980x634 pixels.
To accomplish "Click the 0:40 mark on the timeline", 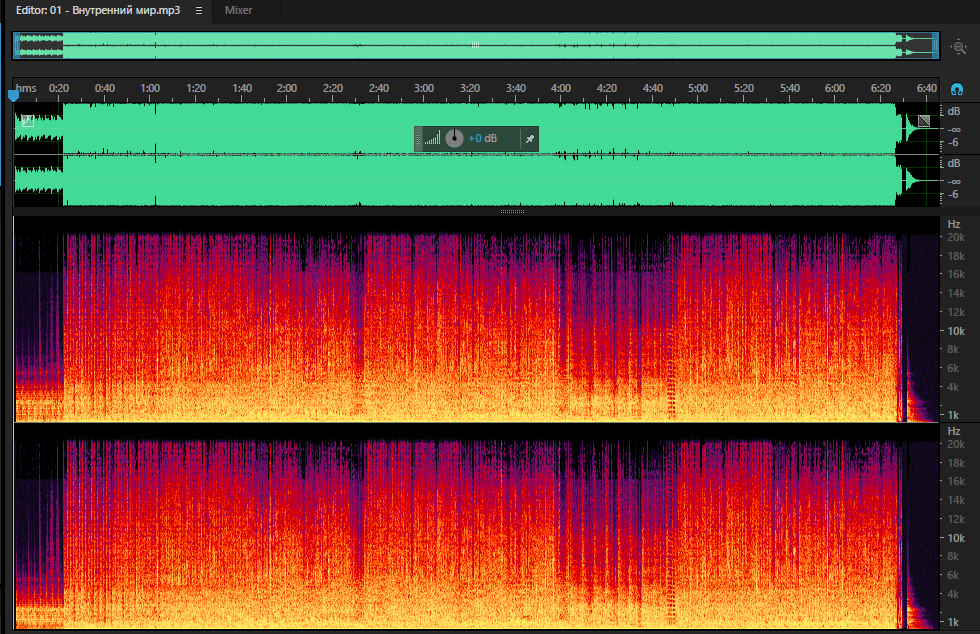I will (104, 88).
